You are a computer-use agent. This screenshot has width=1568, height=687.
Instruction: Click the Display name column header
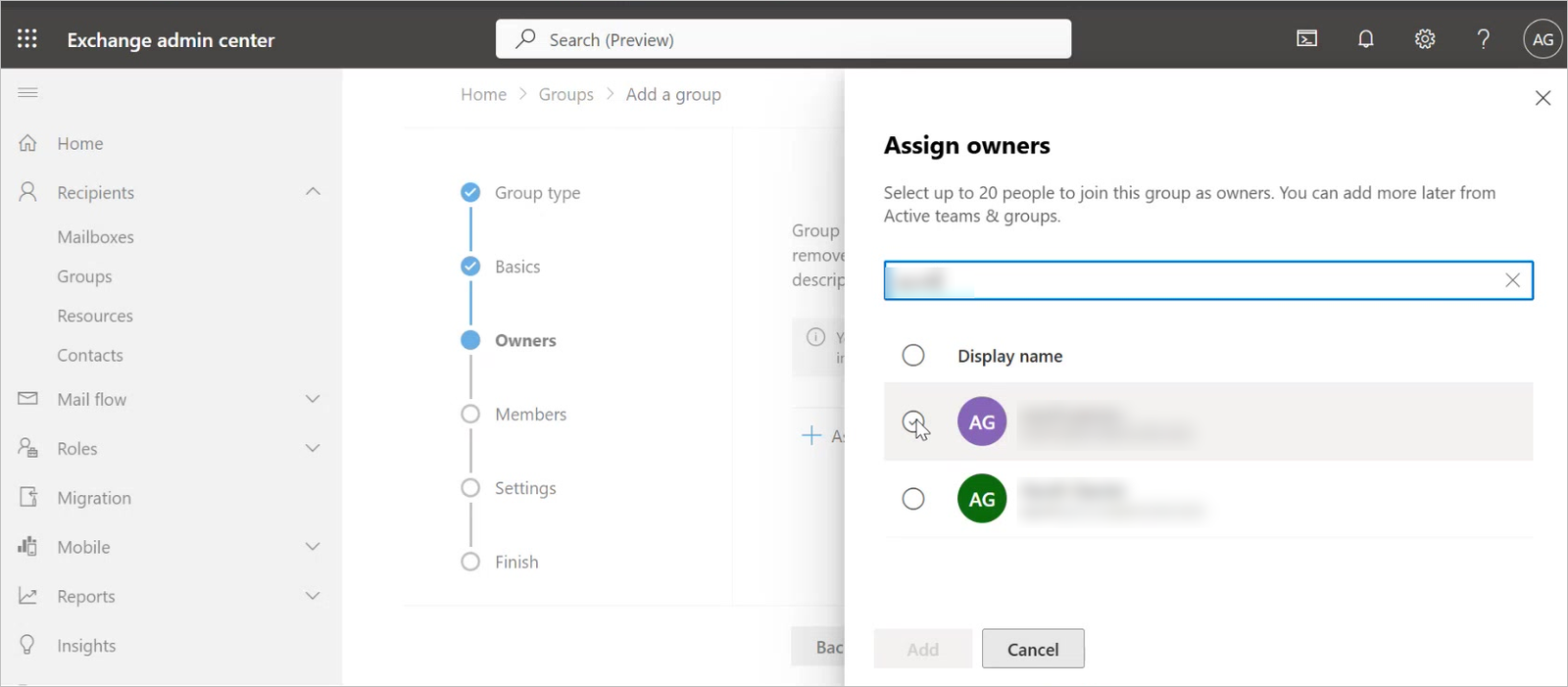[x=1010, y=356]
